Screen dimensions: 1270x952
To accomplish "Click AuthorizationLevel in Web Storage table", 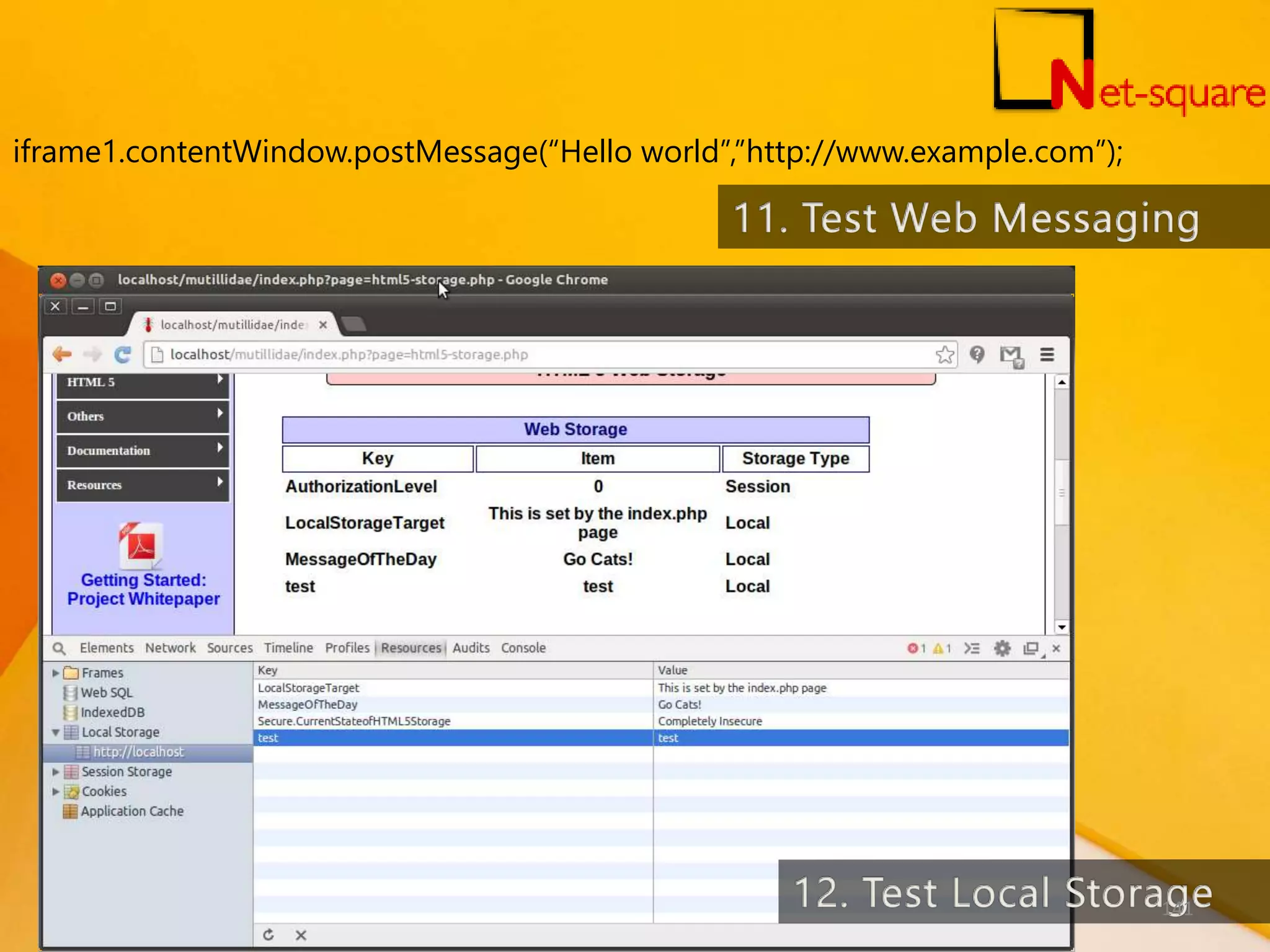I will click(x=361, y=487).
